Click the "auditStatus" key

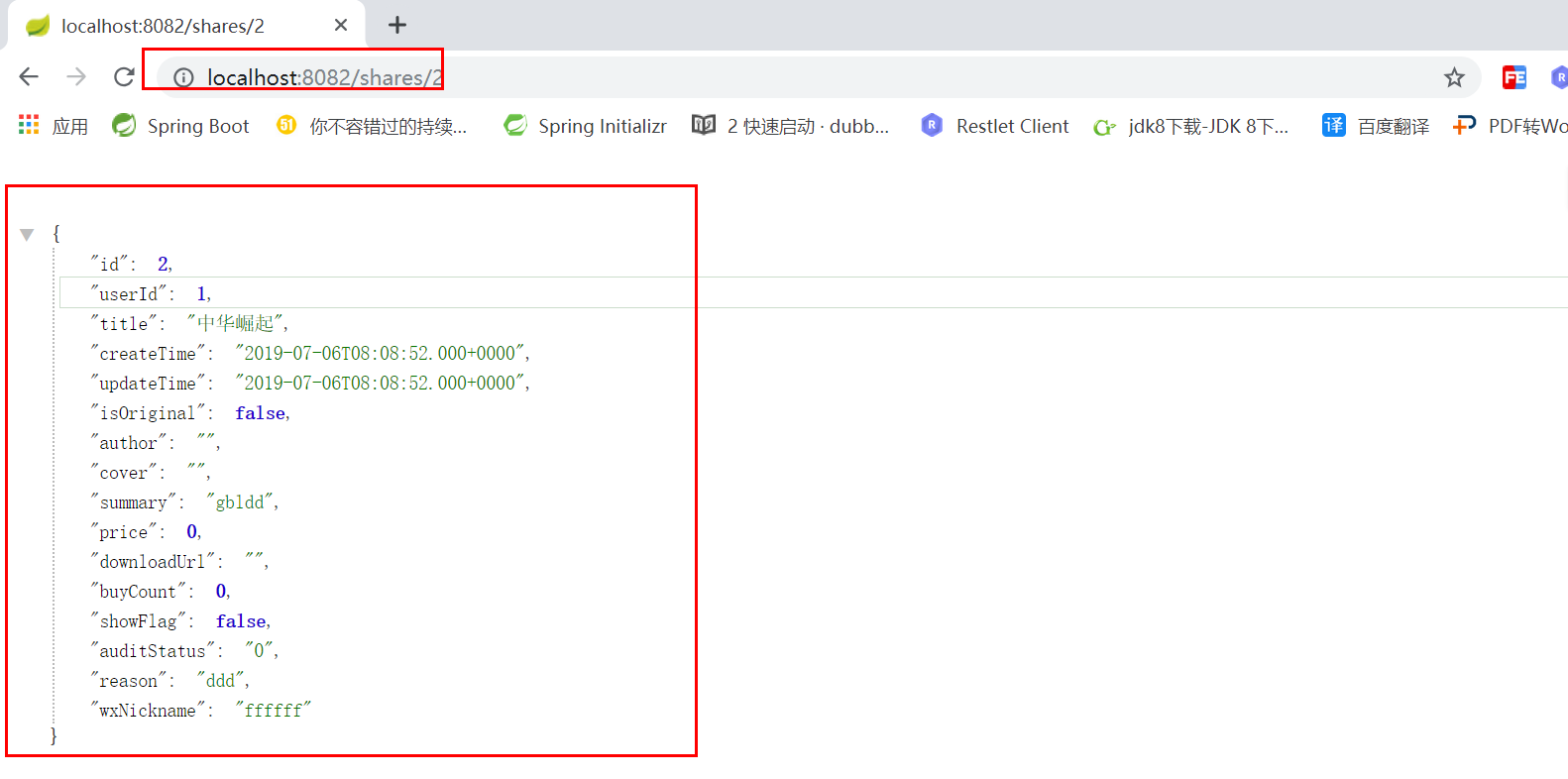(153, 650)
